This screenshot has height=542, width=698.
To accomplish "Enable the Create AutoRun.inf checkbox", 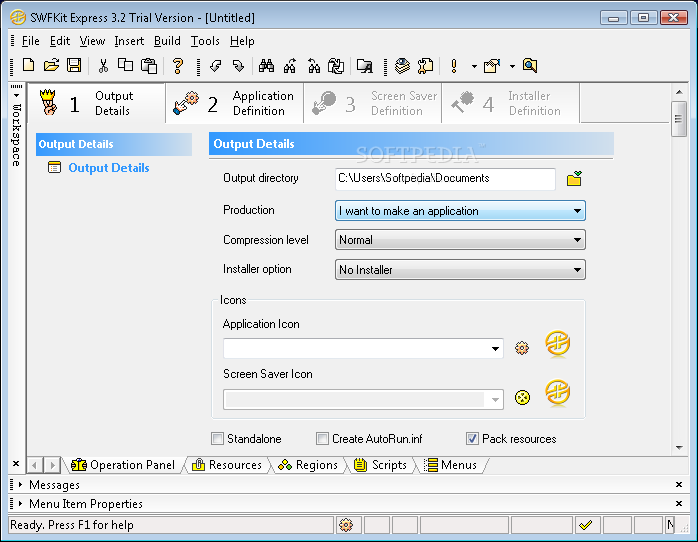I will [322, 438].
